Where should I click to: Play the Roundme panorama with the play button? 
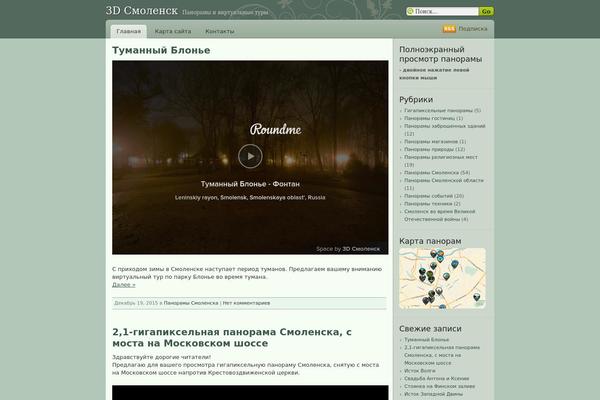pyautogui.click(x=250, y=156)
